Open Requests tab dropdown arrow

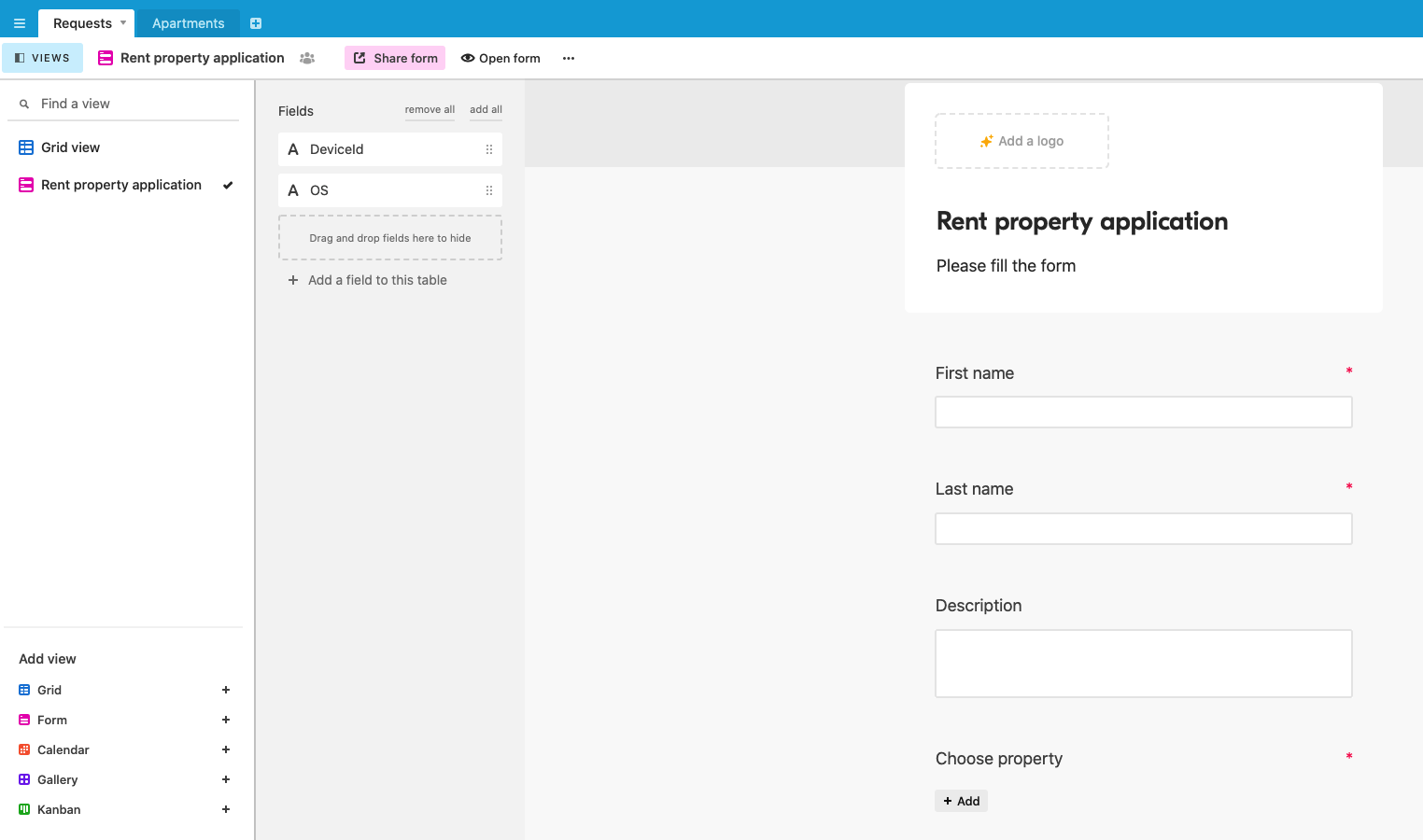click(123, 22)
